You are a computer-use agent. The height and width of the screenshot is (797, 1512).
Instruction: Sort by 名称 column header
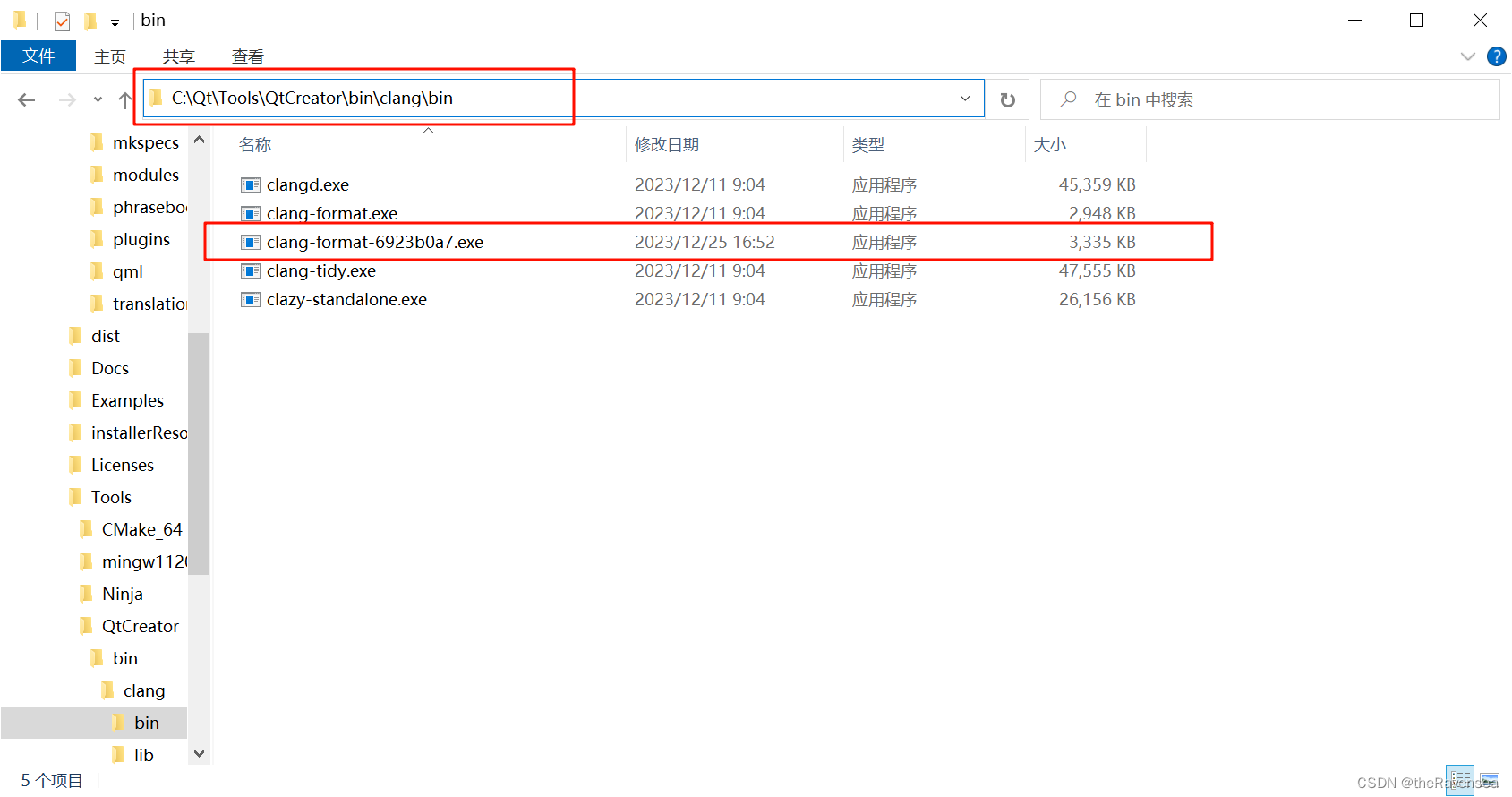point(255,145)
